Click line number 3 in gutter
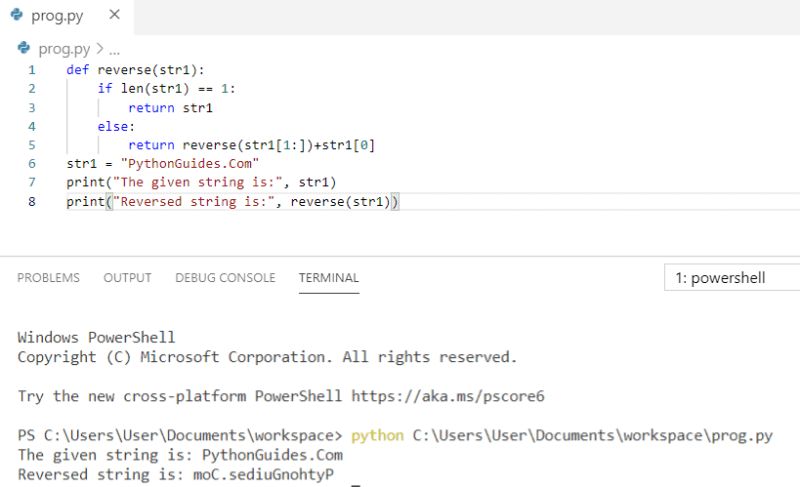The image size is (800, 487). click(32, 108)
